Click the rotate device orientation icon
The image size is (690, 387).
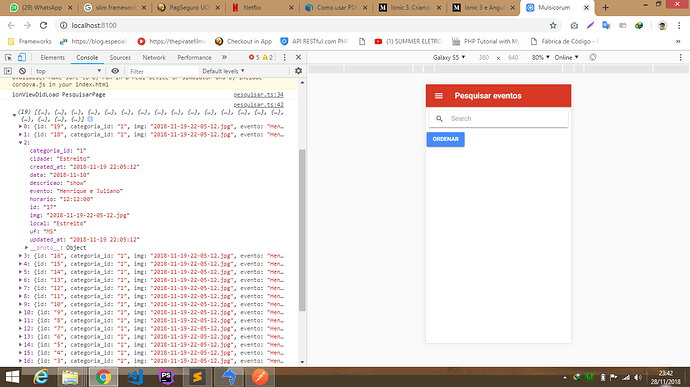pos(593,57)
